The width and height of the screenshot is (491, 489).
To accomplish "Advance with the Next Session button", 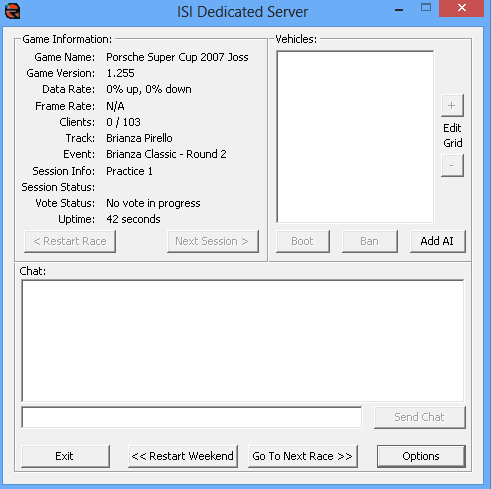I will coord(213,241).
